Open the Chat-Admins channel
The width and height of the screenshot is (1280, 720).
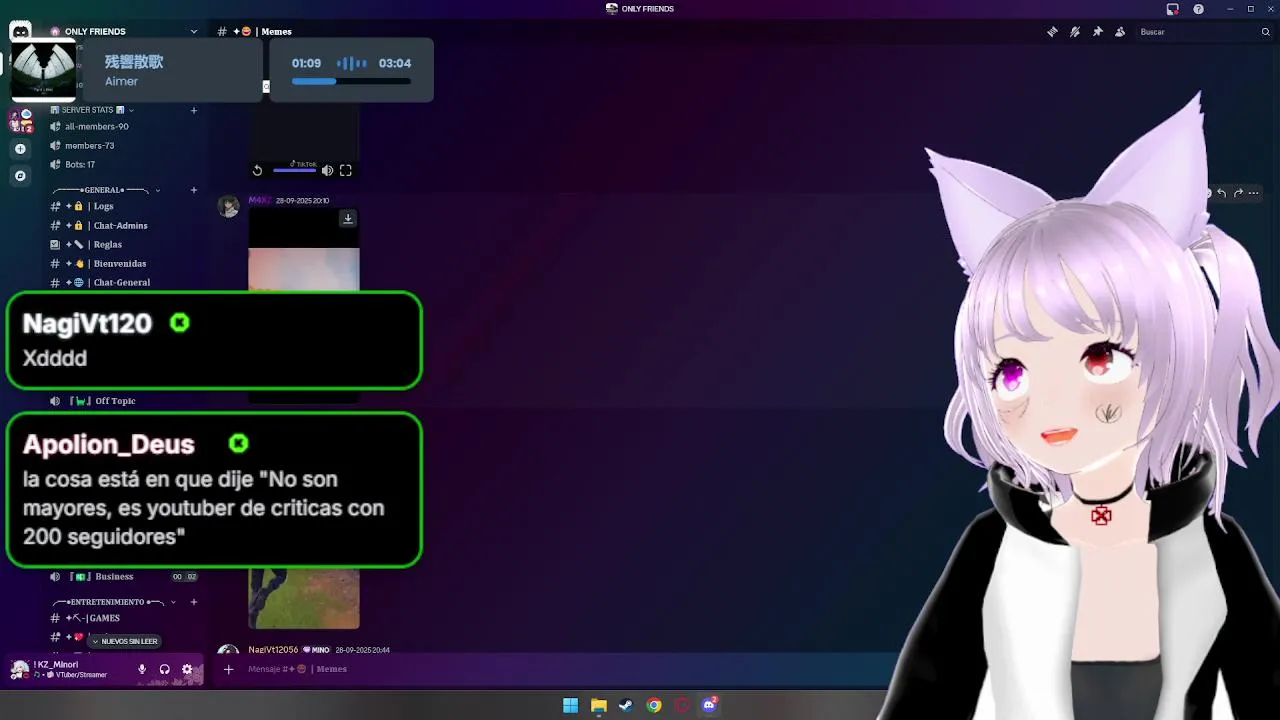(x=125, y=225)
